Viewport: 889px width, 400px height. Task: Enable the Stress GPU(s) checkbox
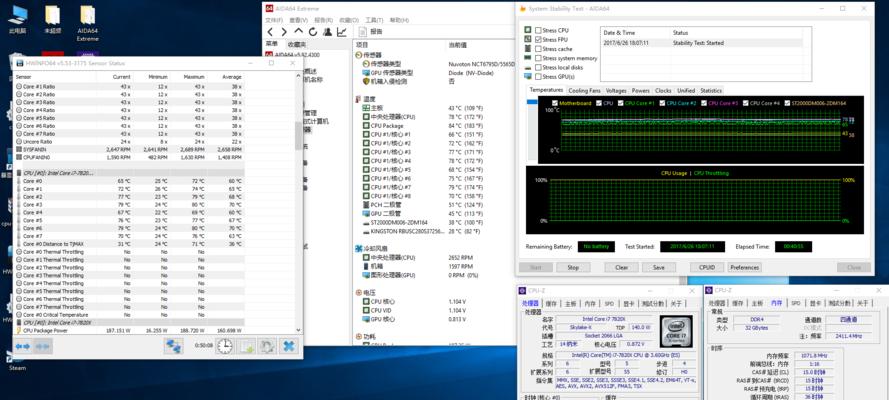click(x=538, y=76)
